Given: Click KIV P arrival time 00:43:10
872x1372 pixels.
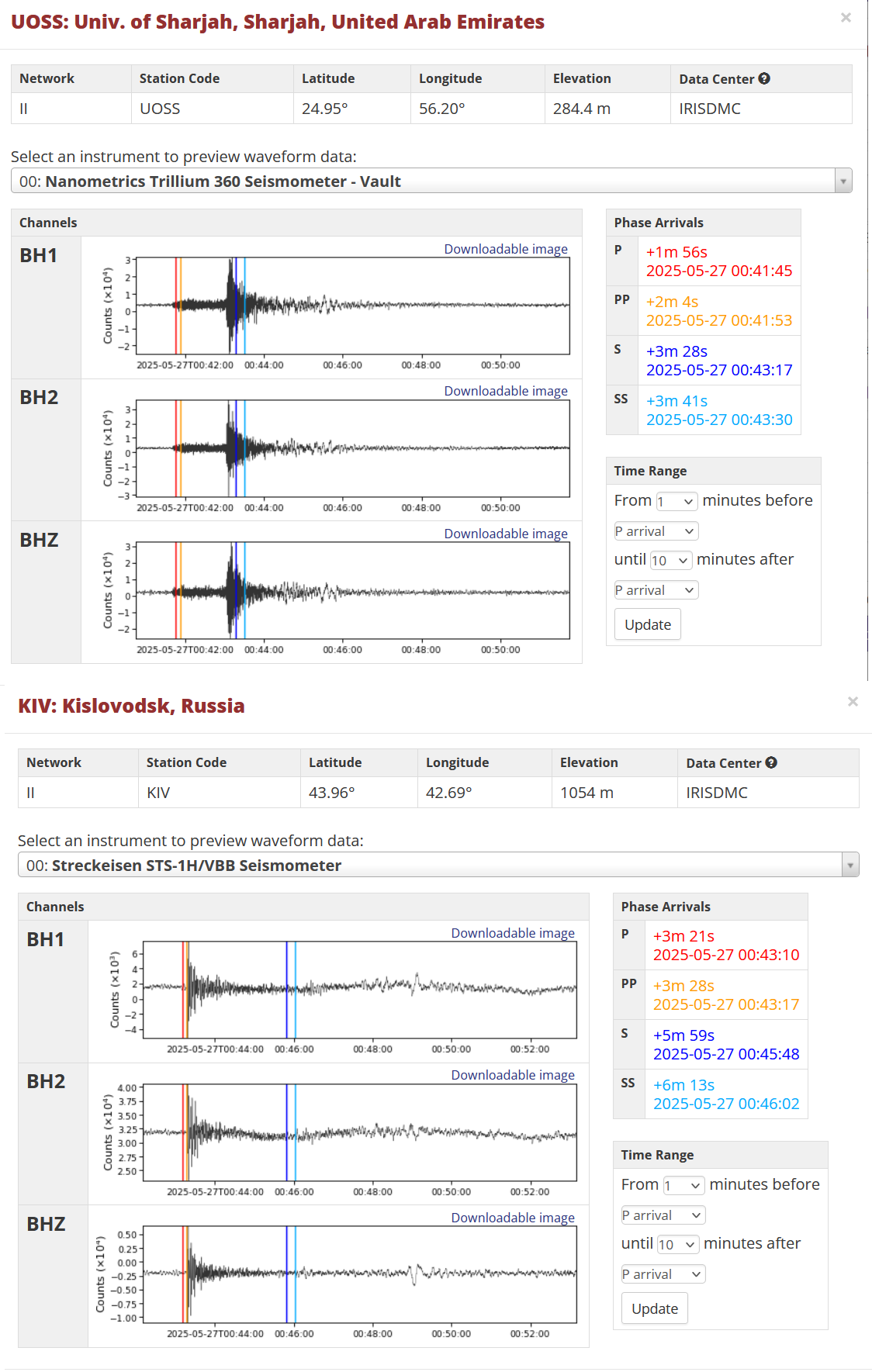Looking at the screenshot, I should (726, 955).
